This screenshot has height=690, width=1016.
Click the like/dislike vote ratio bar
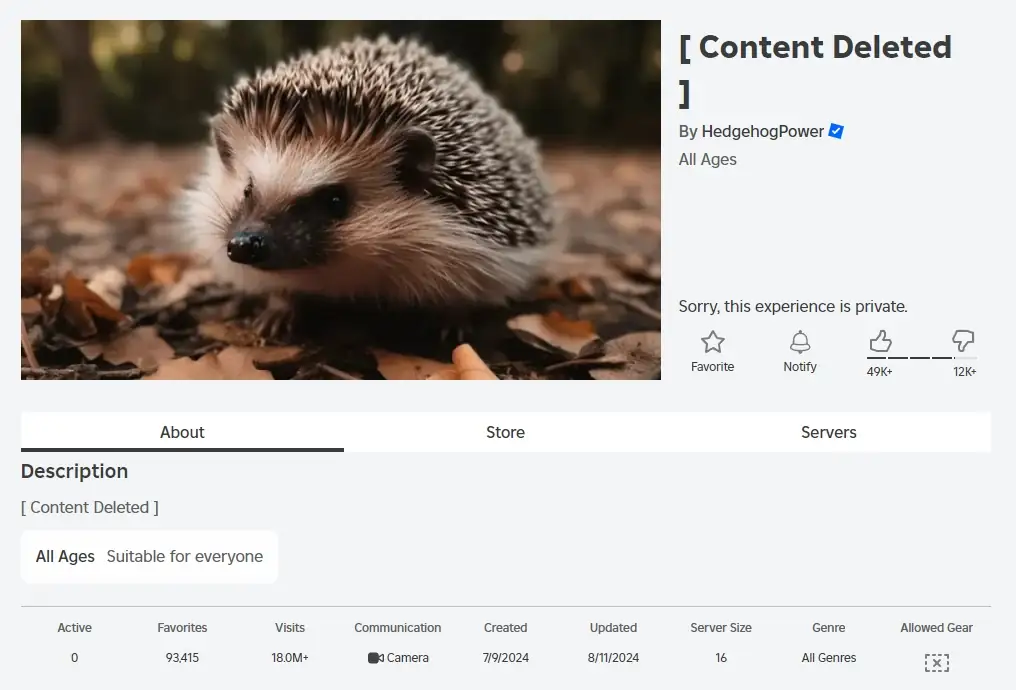tap(921, 358)
